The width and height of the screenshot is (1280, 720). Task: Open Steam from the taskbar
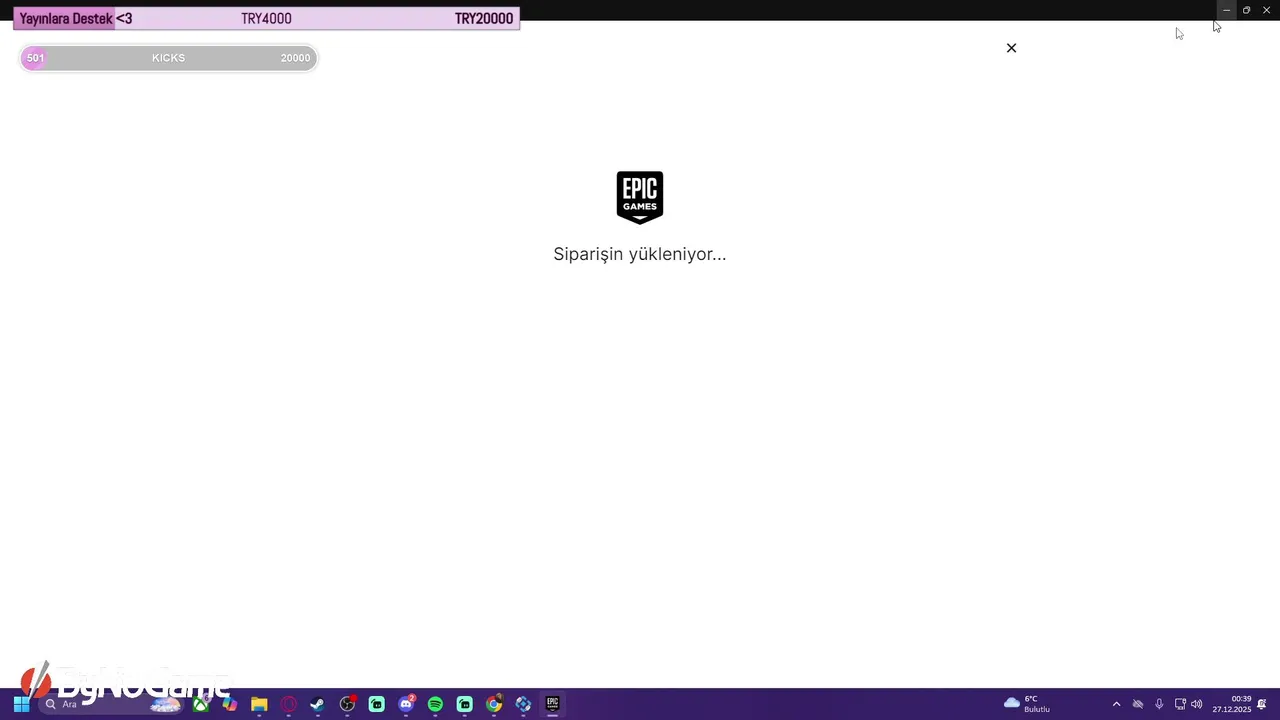pyautogui.click(x=317, y=704)
